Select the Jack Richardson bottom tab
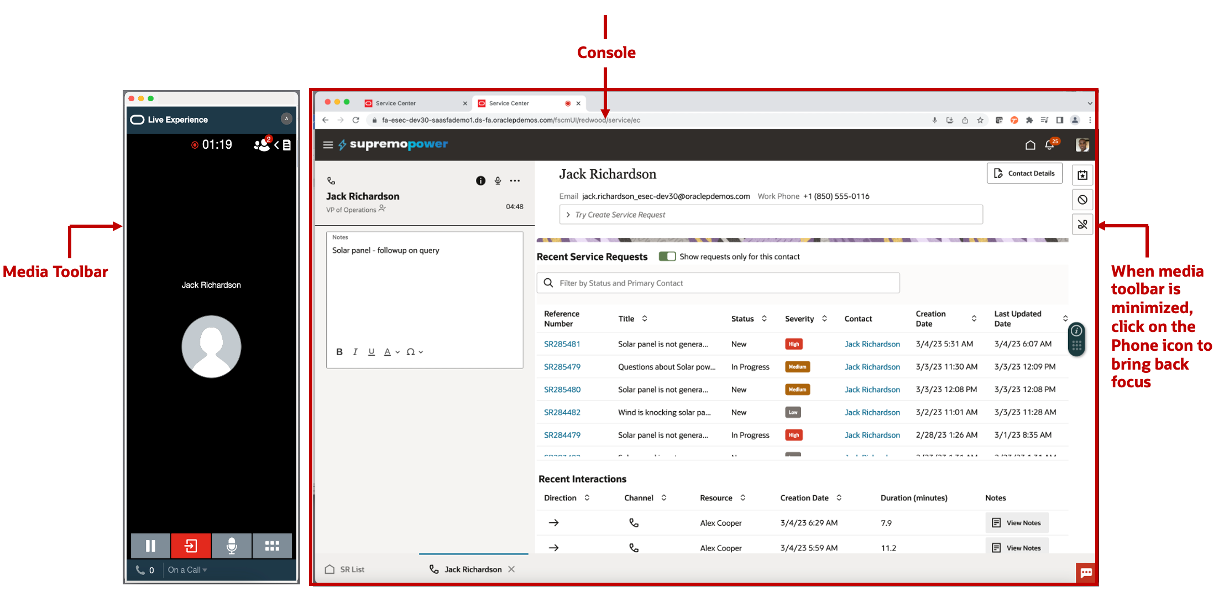The height and width of the screenshot is (592, 1224). (466, 569)
